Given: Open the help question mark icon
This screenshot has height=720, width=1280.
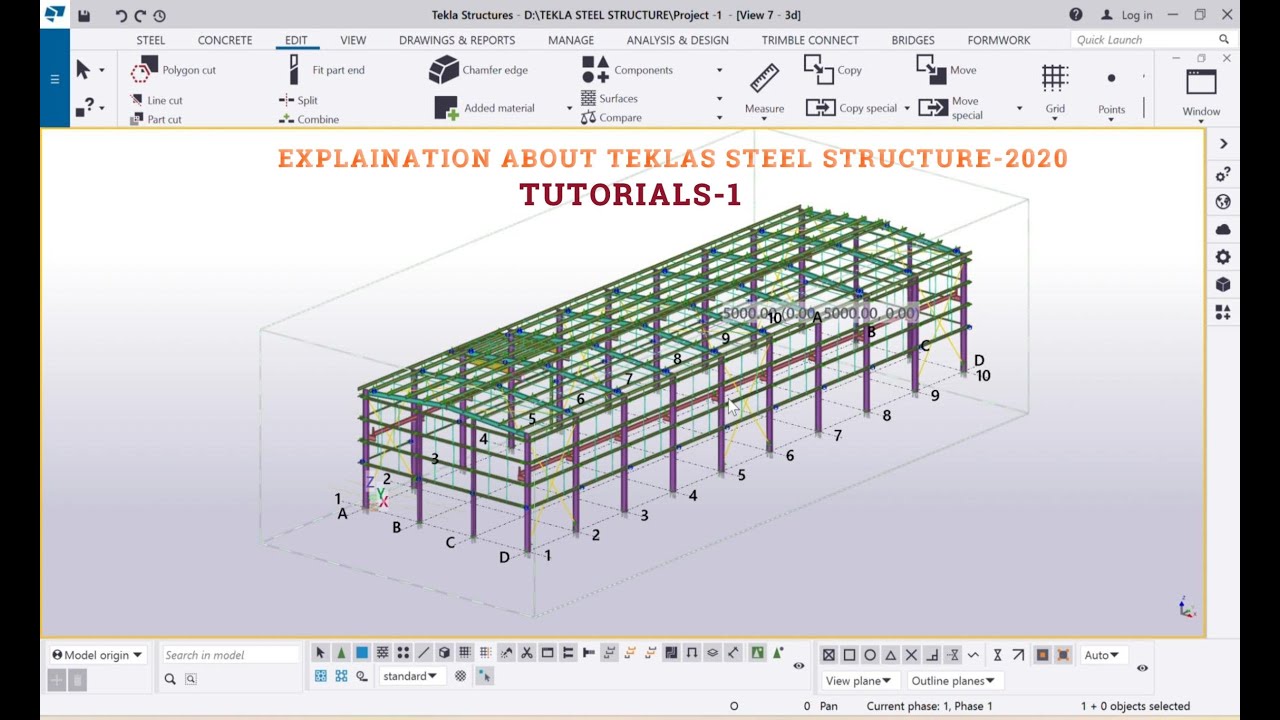Looking at the screenshot, I should [1076, 15].
